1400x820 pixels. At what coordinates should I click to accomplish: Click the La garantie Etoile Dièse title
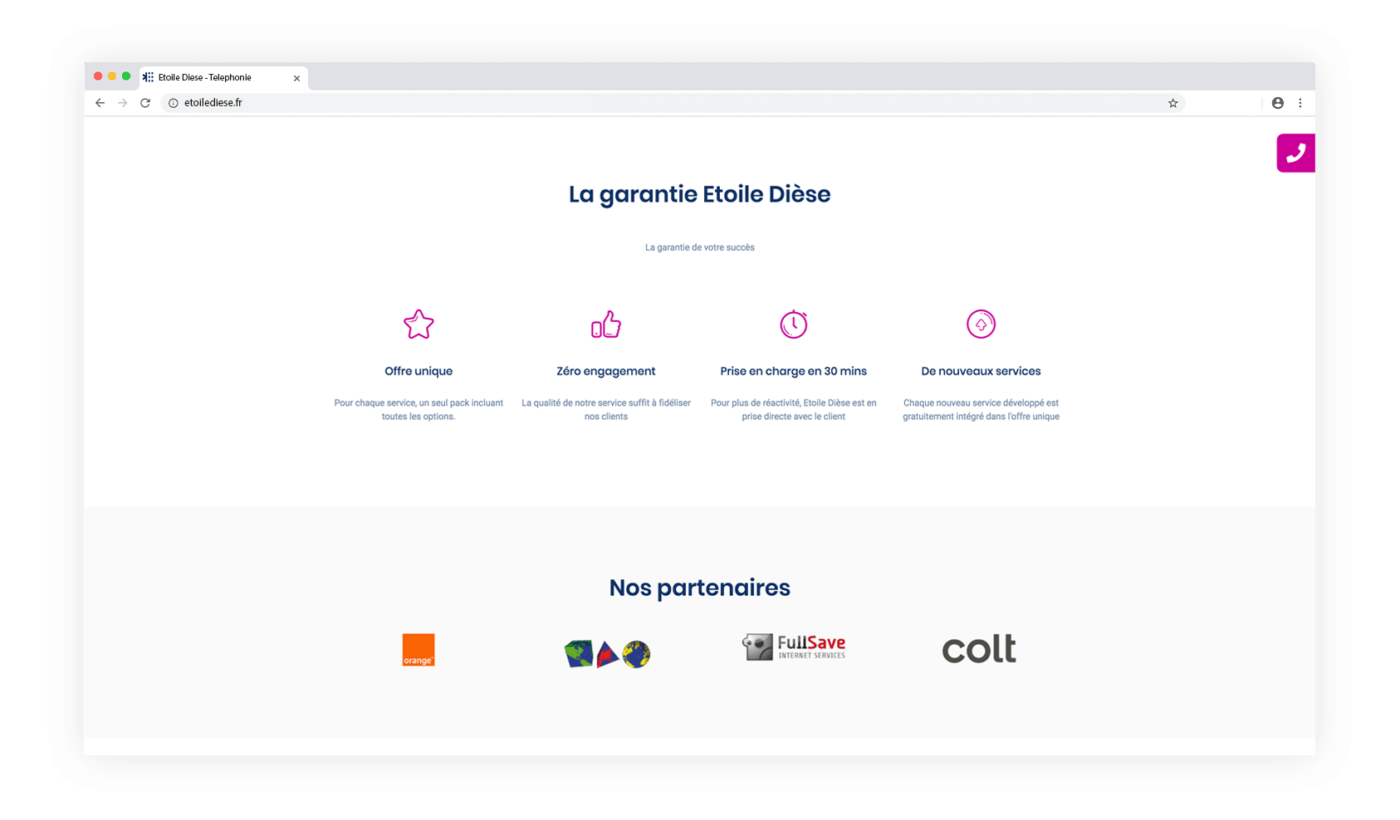700,194
